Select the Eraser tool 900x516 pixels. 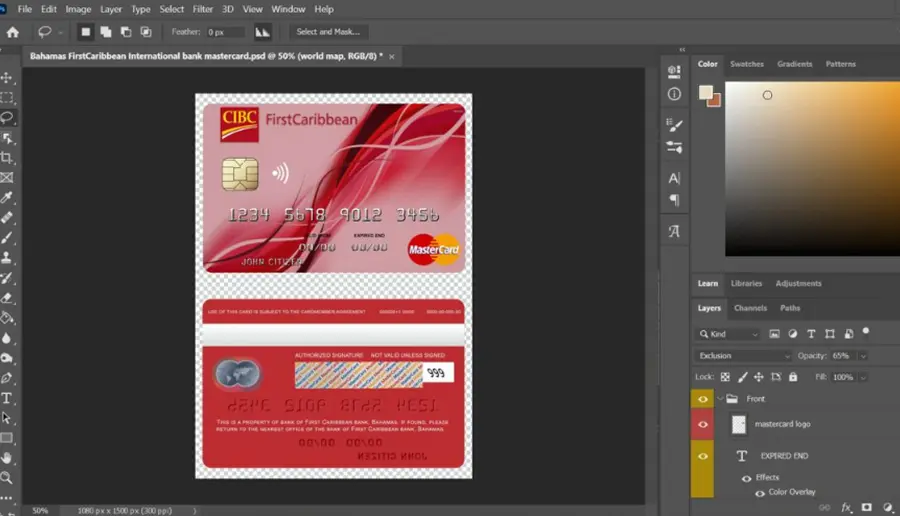[7, 297]
